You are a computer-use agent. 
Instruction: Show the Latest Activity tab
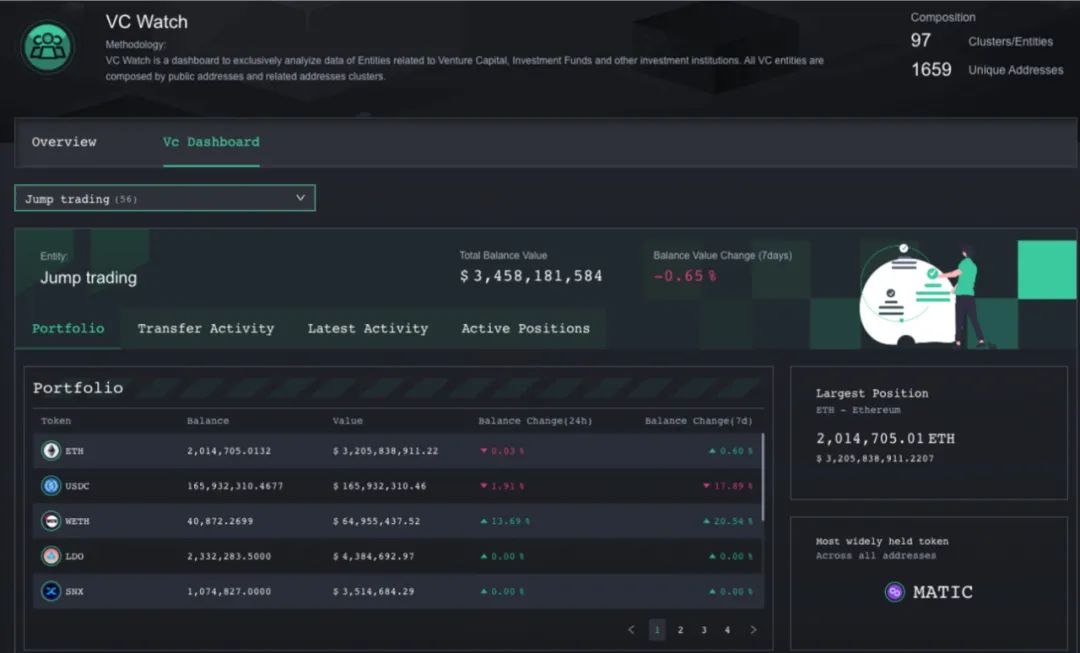point(367,328)
